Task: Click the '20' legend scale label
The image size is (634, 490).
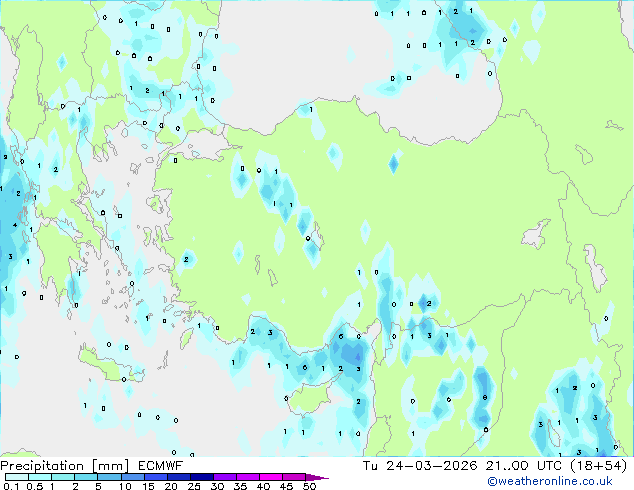Action: click(x=171, y=486)
